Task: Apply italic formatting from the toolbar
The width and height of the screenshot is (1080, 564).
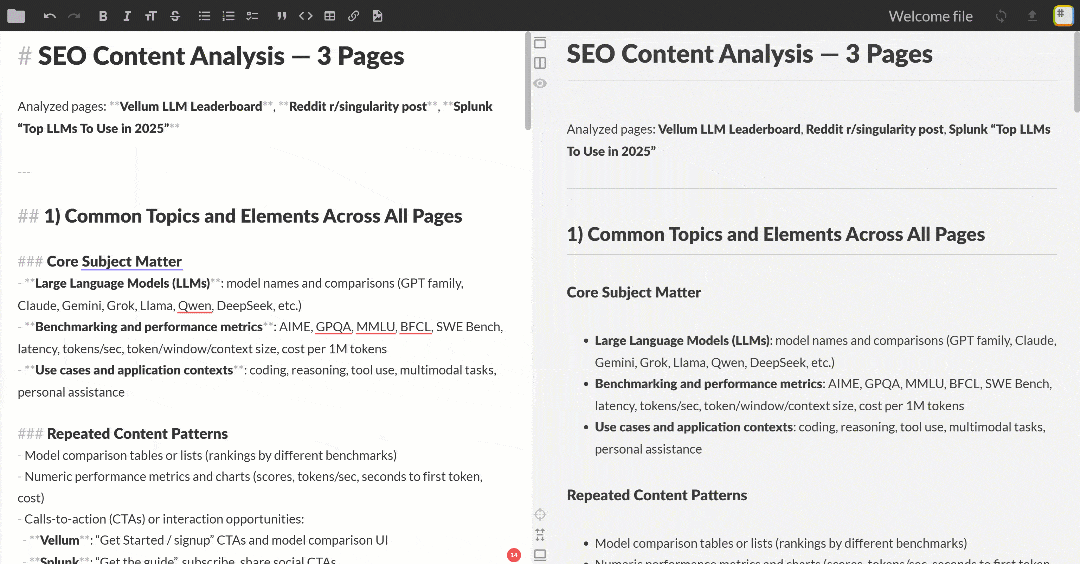Action: pos(126,16)
